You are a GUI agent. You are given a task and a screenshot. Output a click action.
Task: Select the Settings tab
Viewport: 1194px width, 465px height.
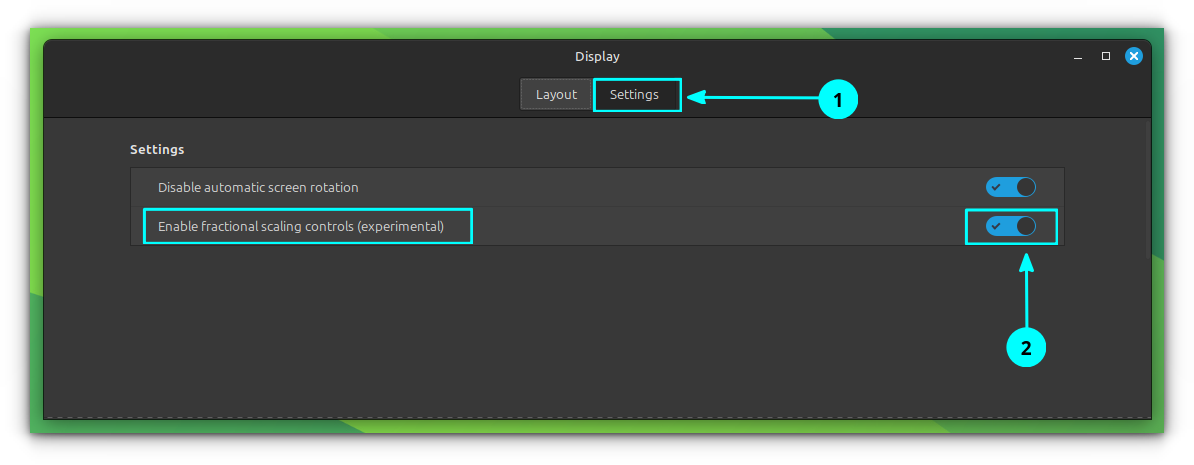click(634, 95)
